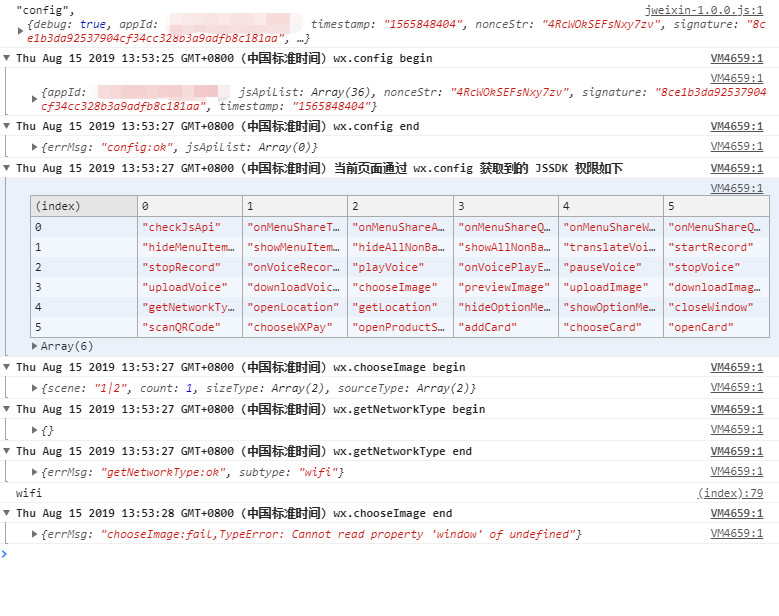
Task: Select the "stopVoice" table cell
Action: [716, 267]
